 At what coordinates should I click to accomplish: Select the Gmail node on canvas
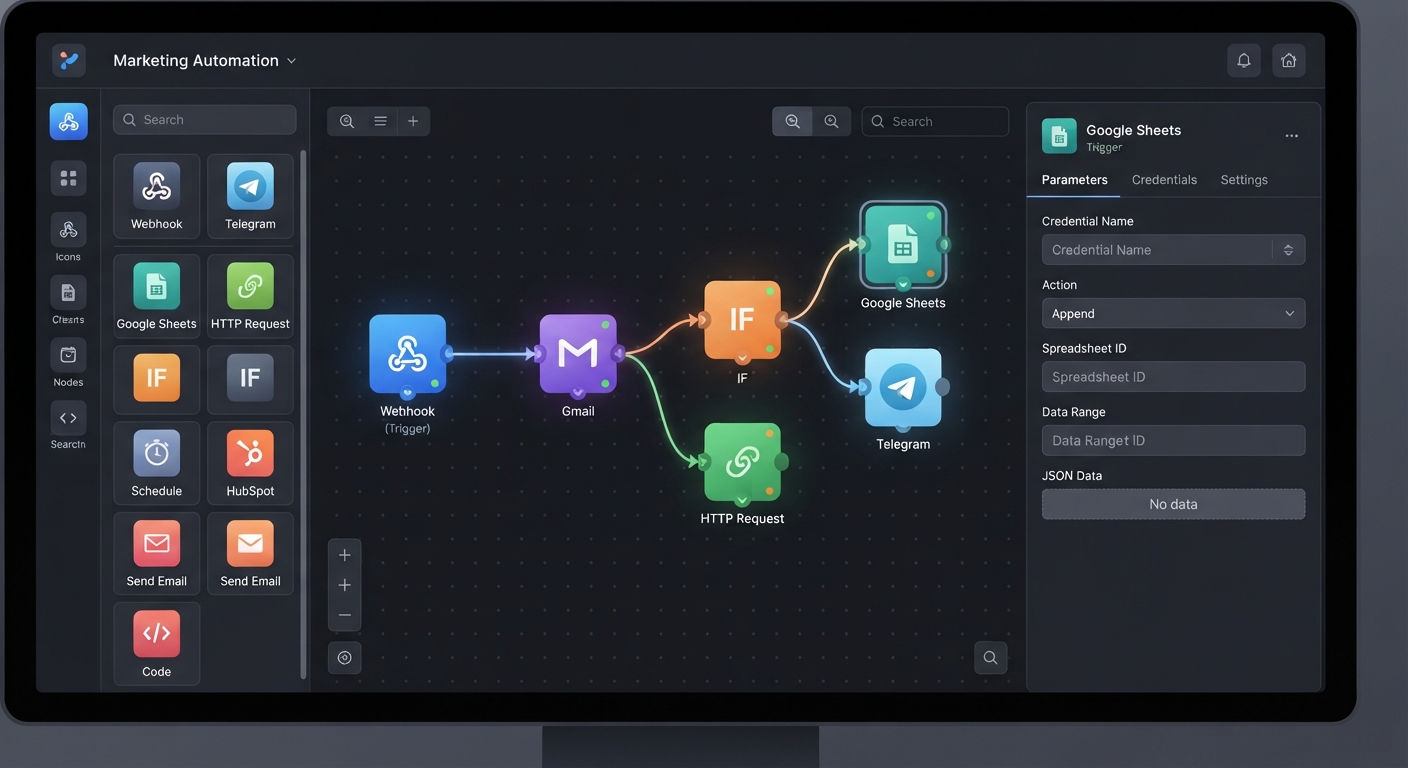578,353
